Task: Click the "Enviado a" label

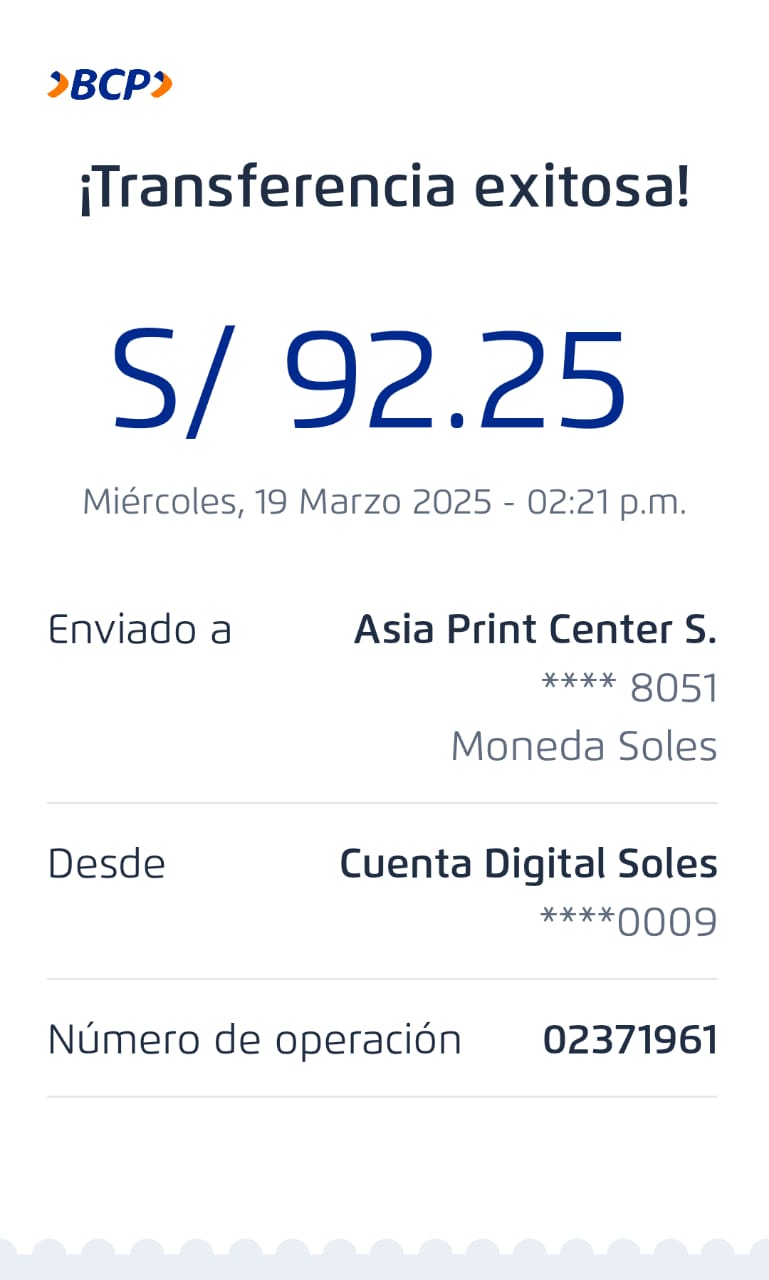Action: [x=140, y=629]
